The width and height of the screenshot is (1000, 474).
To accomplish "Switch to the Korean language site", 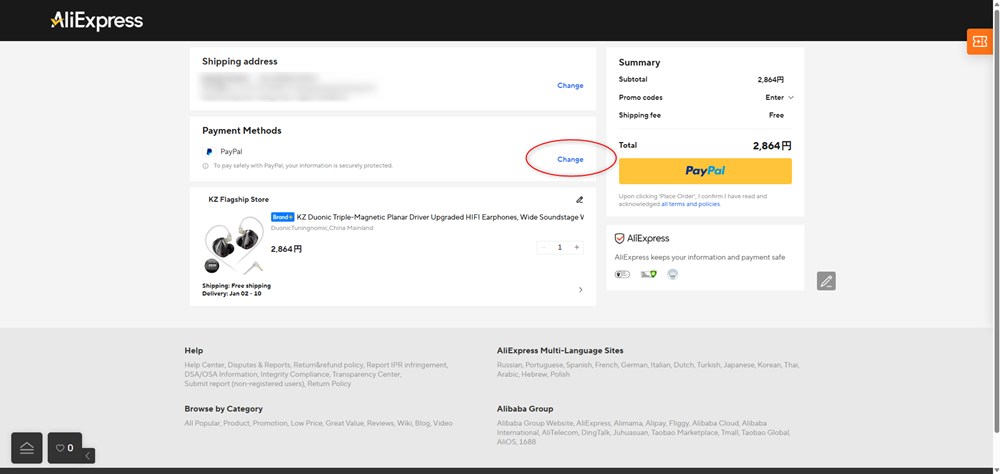I will [769, 365].
